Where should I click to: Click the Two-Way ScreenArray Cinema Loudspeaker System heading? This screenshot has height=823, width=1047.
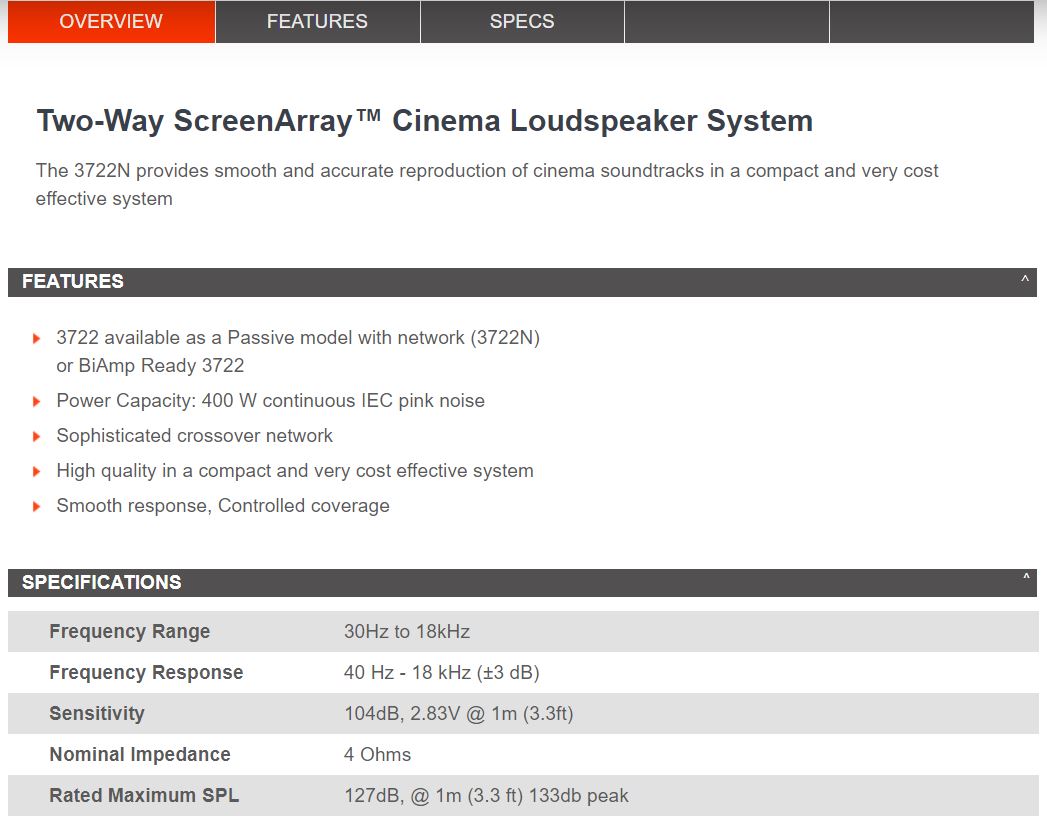[x=424, y=121]
